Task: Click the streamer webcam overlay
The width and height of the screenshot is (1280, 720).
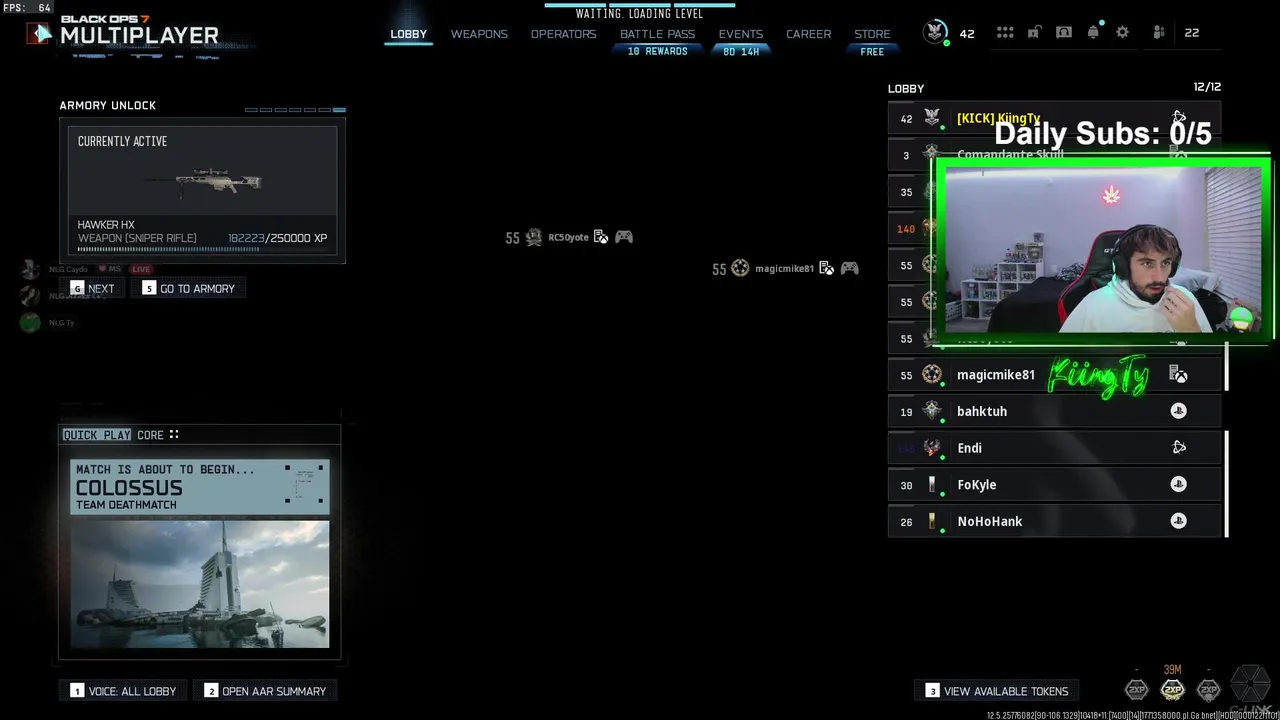Action: 1103,250
